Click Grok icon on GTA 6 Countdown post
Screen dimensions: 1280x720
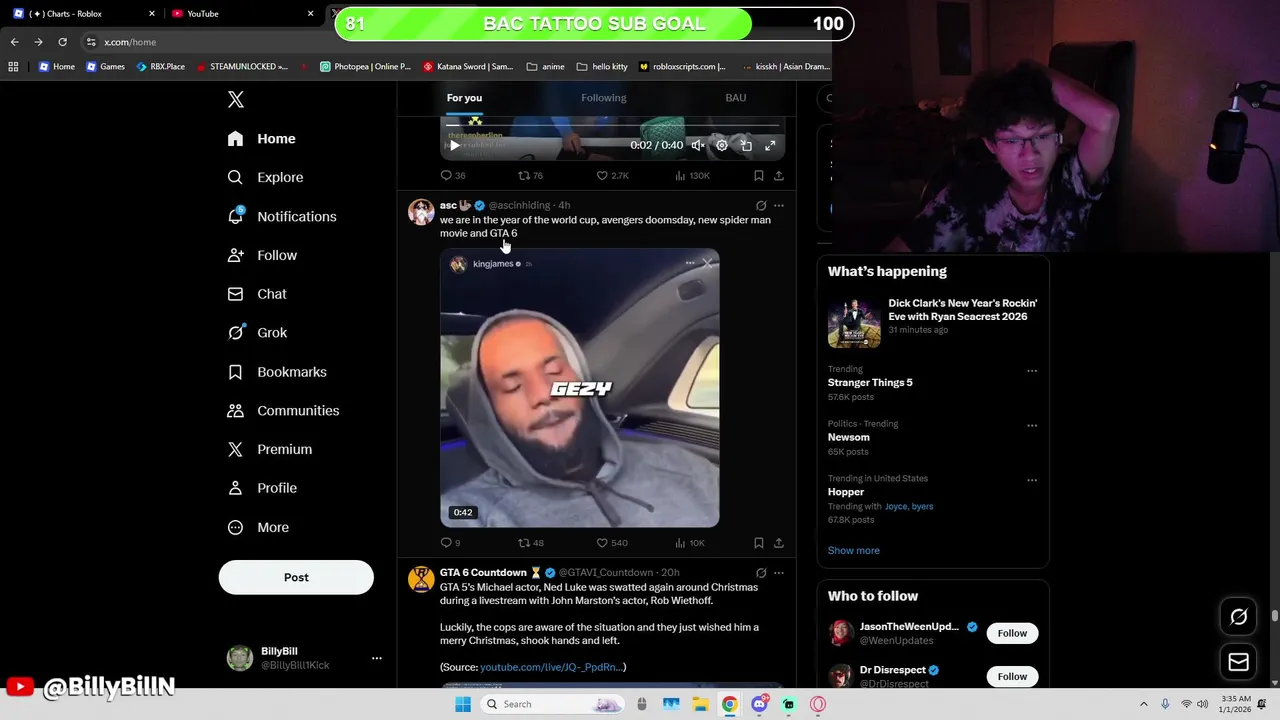click(x=761, y=573)
